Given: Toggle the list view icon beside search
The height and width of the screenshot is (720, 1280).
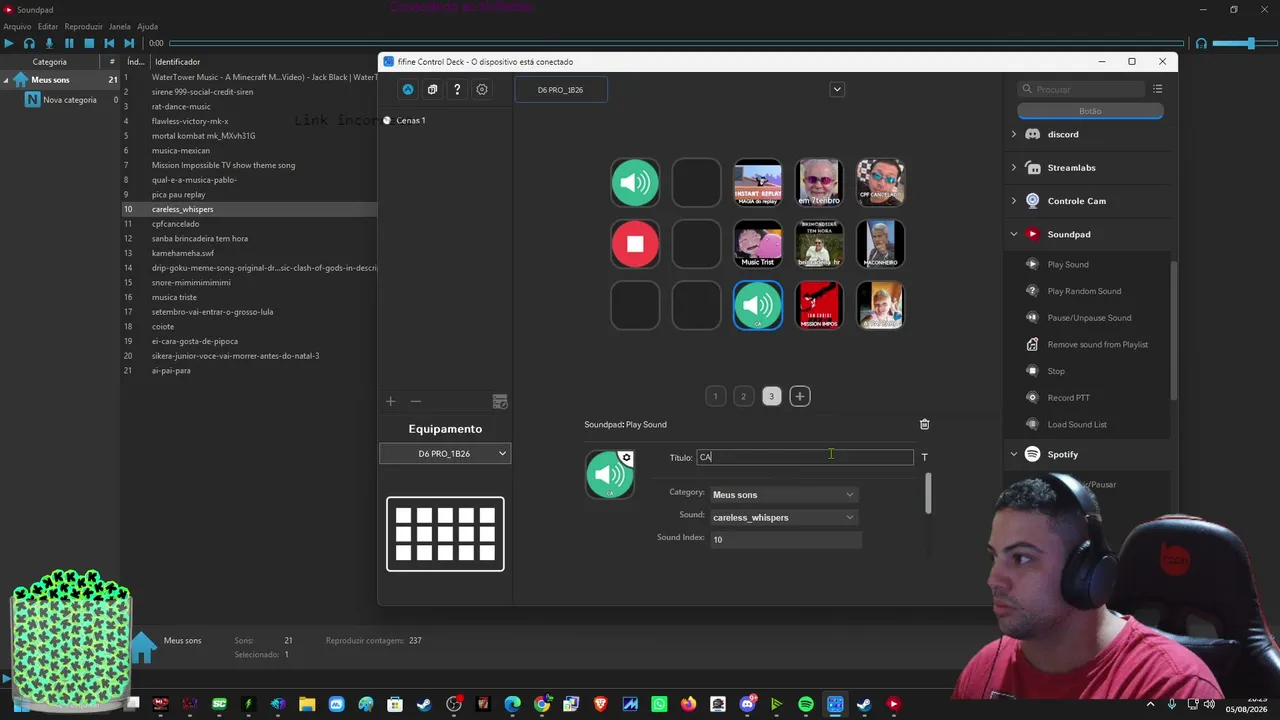Looking at the screenshot, I should [x=1157, y=89].
